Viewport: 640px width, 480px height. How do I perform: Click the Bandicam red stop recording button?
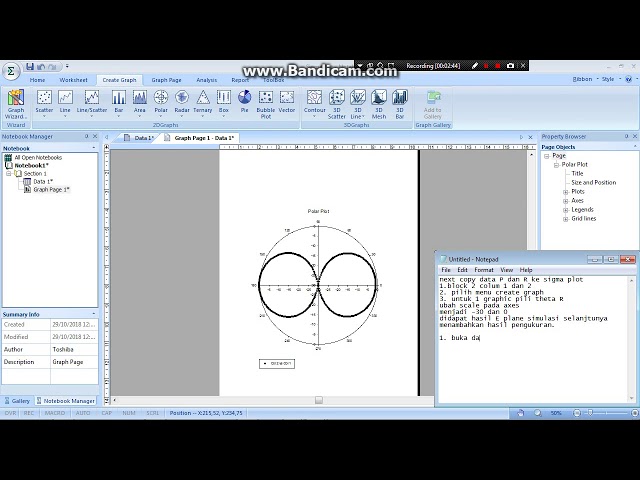(498, 66)
